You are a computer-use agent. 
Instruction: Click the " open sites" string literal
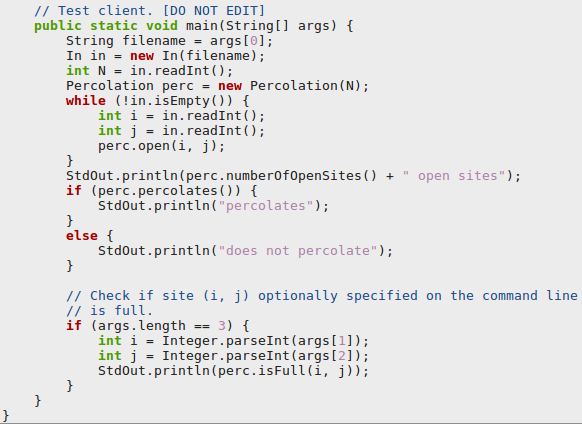(x=454, y=176)
